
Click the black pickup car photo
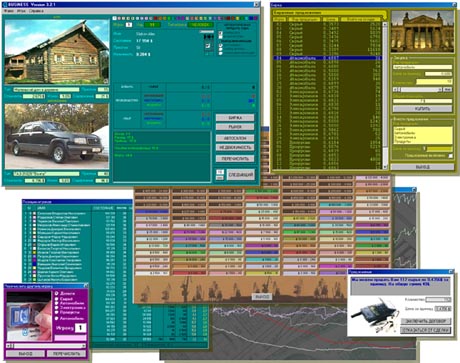(57, 136)
